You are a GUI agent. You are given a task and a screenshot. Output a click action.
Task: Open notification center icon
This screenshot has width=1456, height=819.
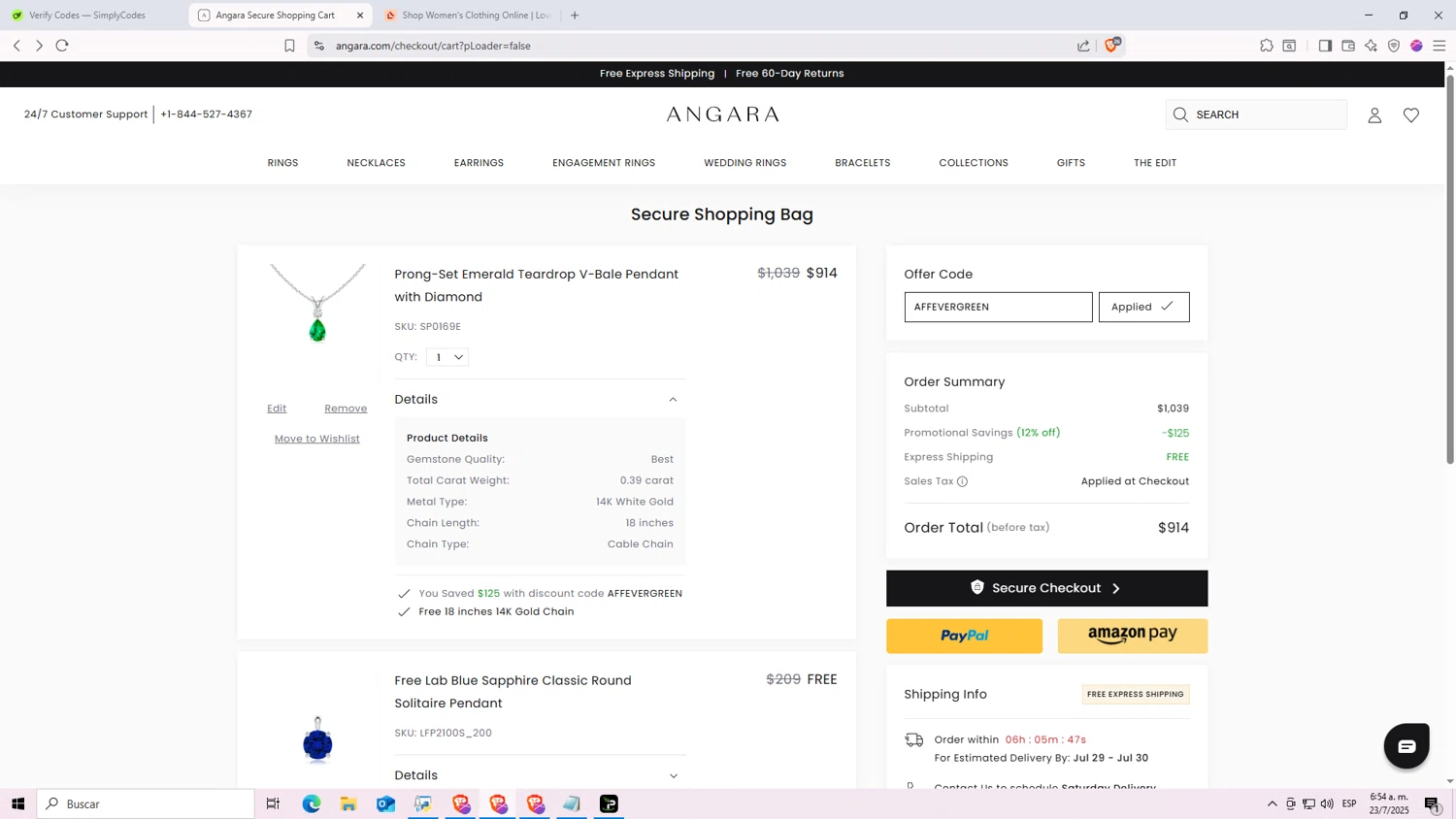point(1432,803)
